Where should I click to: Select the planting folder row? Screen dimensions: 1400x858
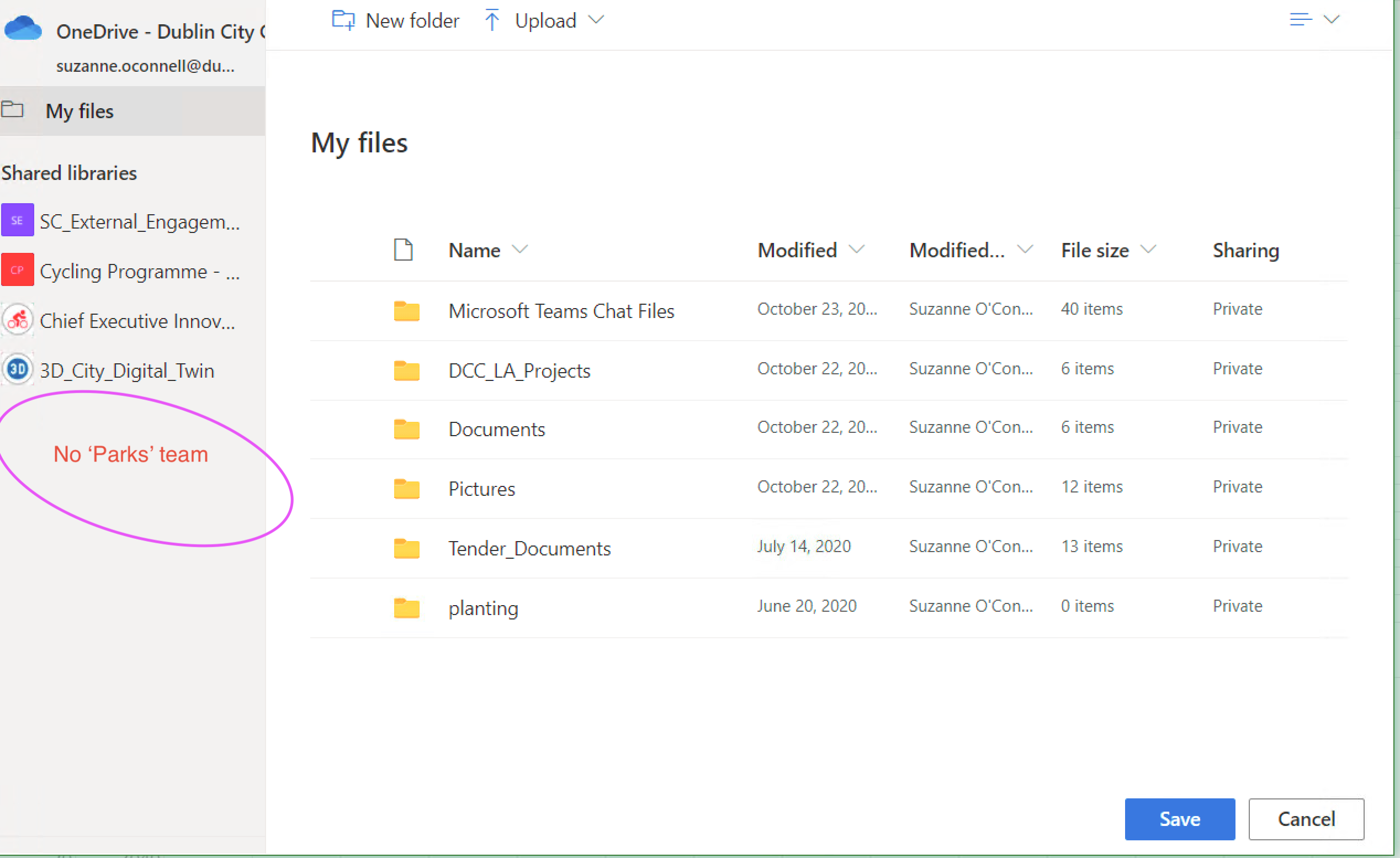pos(483,608)
